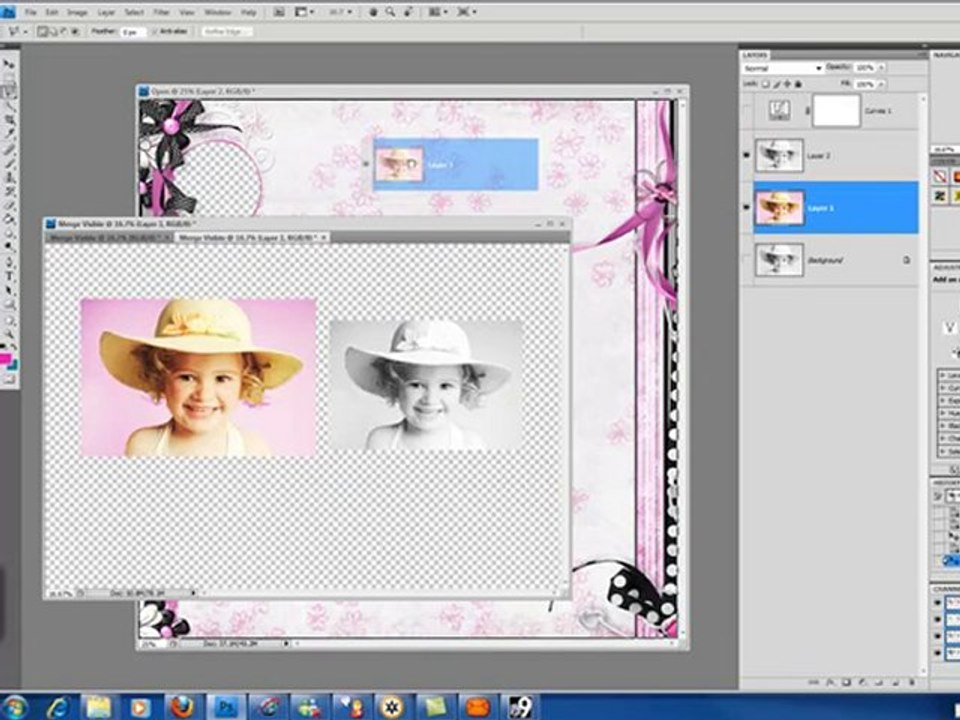Screen dimensions: 960x720
Task: Click the Photoshop taskbar button
Action: 225,708
